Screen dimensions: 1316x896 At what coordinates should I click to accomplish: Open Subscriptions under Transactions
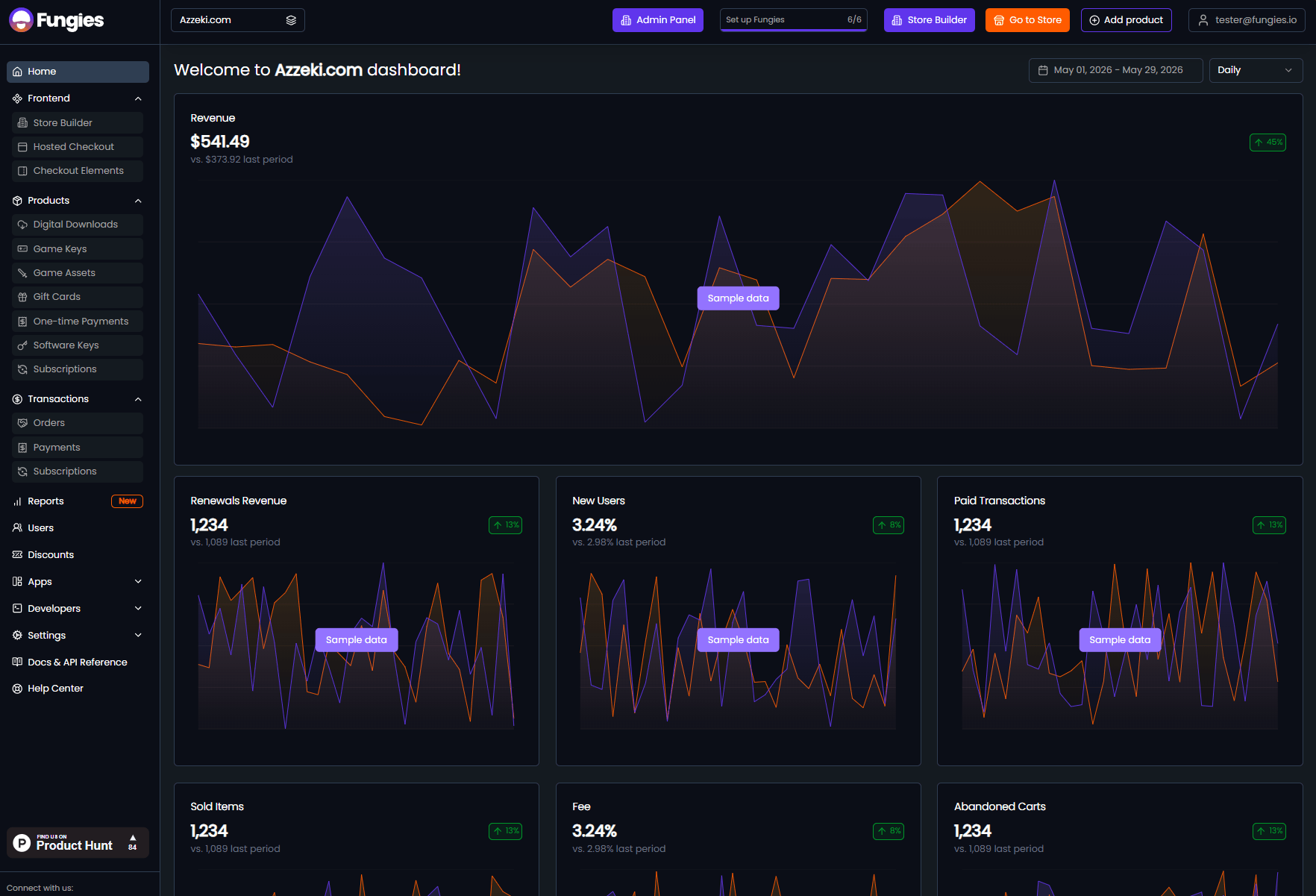[x=78, y=472]
